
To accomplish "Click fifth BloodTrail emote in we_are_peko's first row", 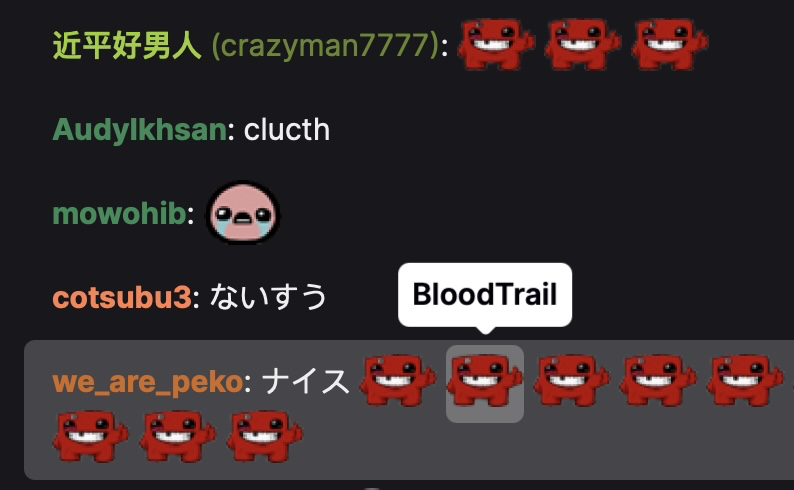I will tap(745, 380).
